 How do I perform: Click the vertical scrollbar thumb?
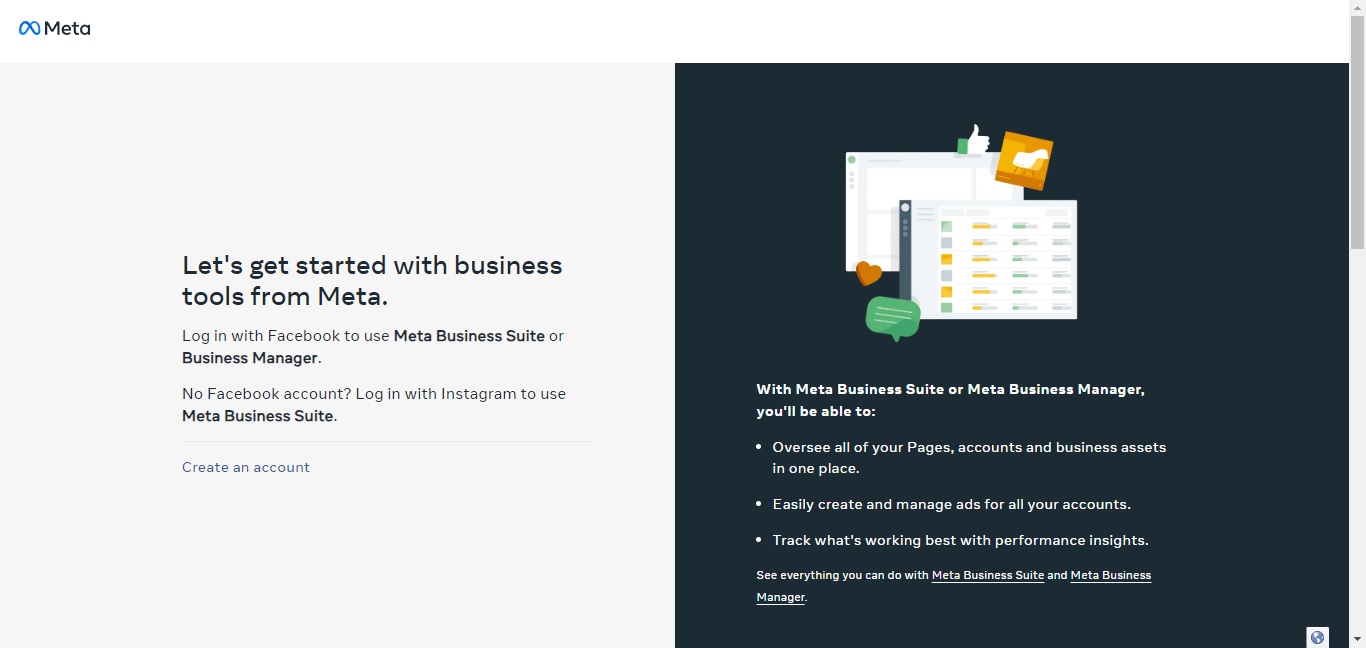(1357, 132)
